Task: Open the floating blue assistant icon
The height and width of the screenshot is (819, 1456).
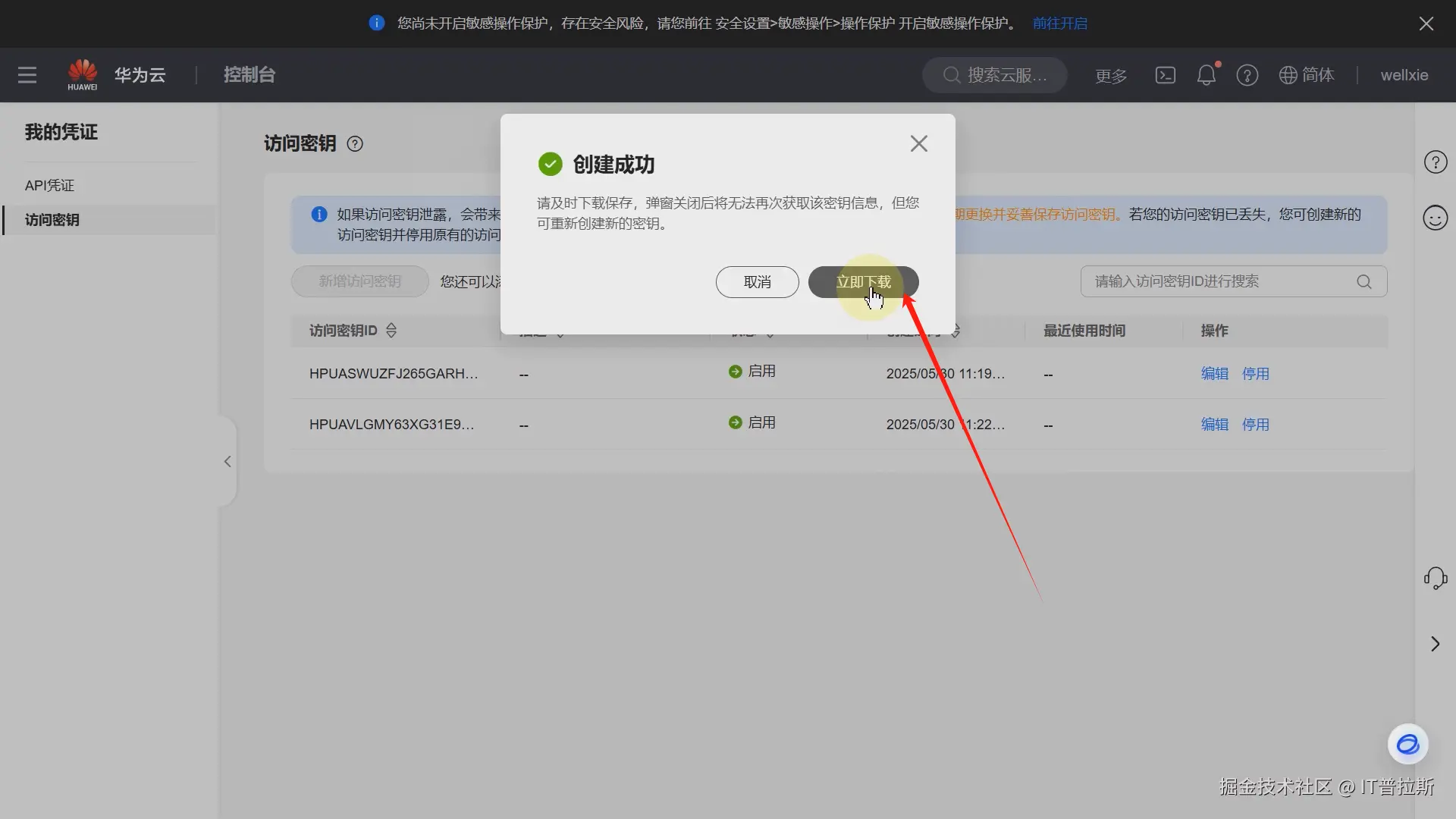Action: tap(1407, 745)
